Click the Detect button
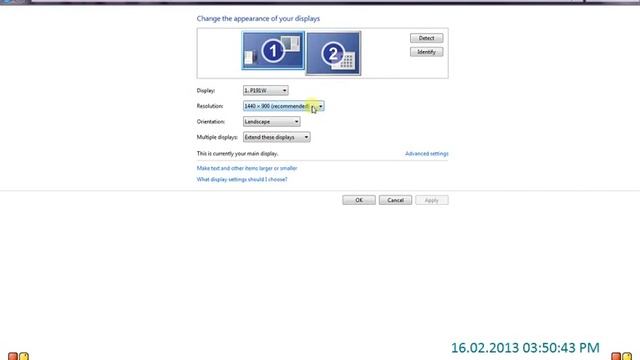This screenshot has width=640, height=360. point(427,38)
